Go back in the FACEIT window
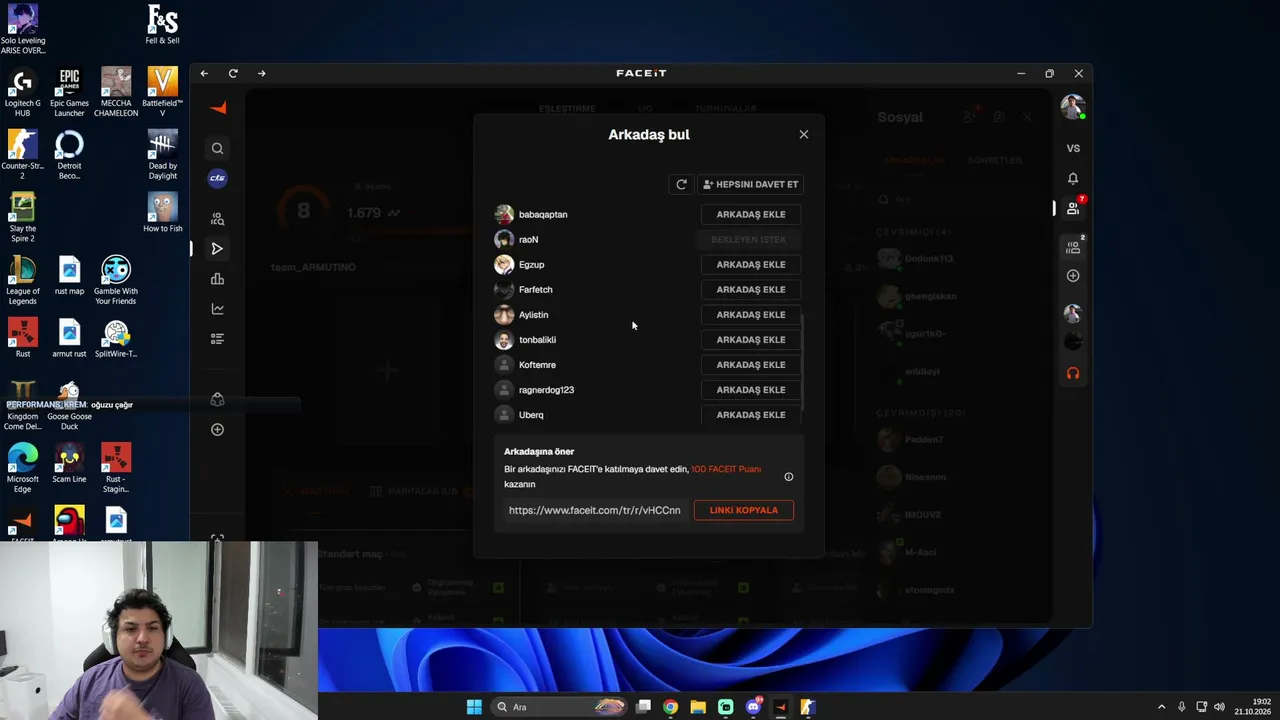The width and height of the screenshot is (1280, 720). (x=204, y=73)
